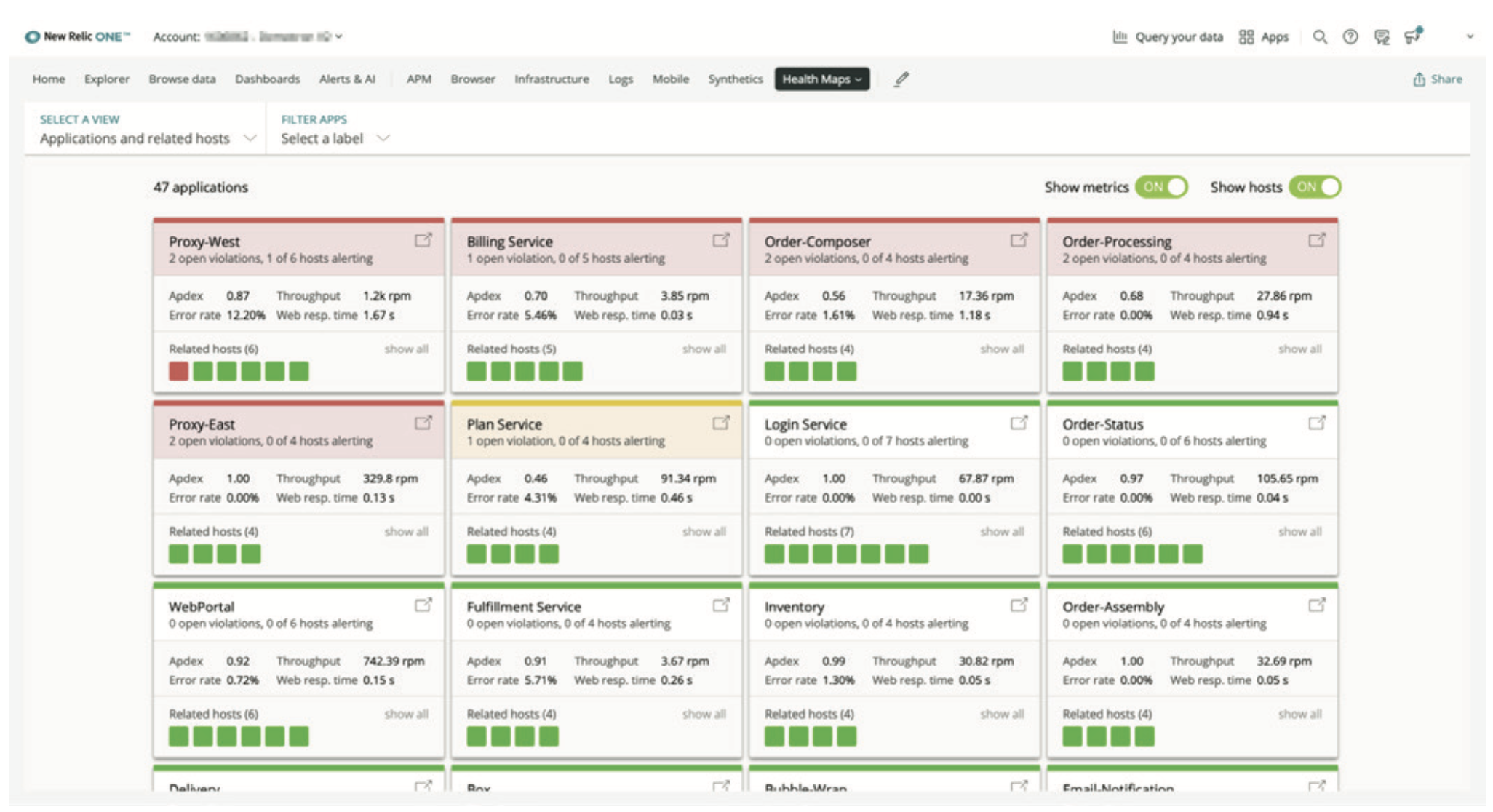Show all related hosts for Billing Service

tap(704, 349)
